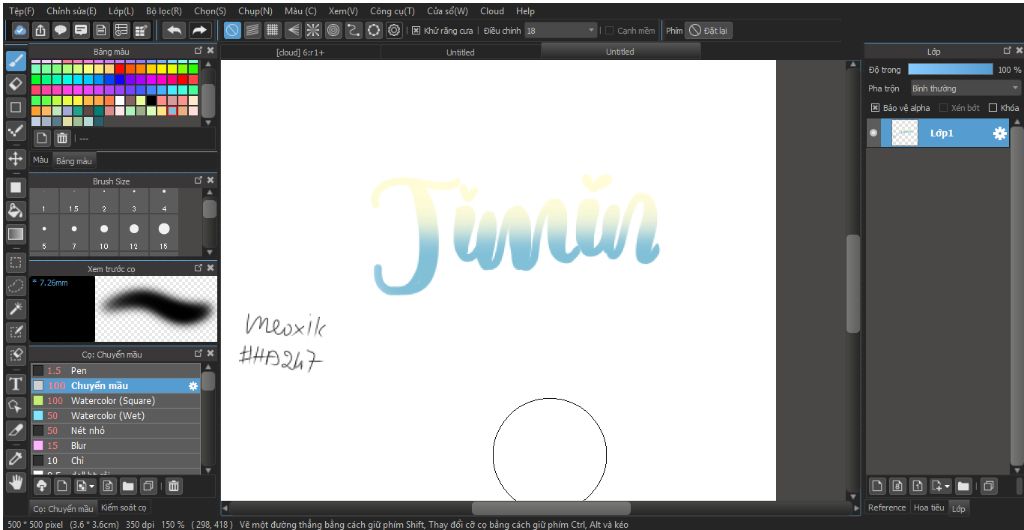Screen dimensions: 1024x530
Task: Enable the Xén bớt clipping checkbox
Action: coord(944,108)
